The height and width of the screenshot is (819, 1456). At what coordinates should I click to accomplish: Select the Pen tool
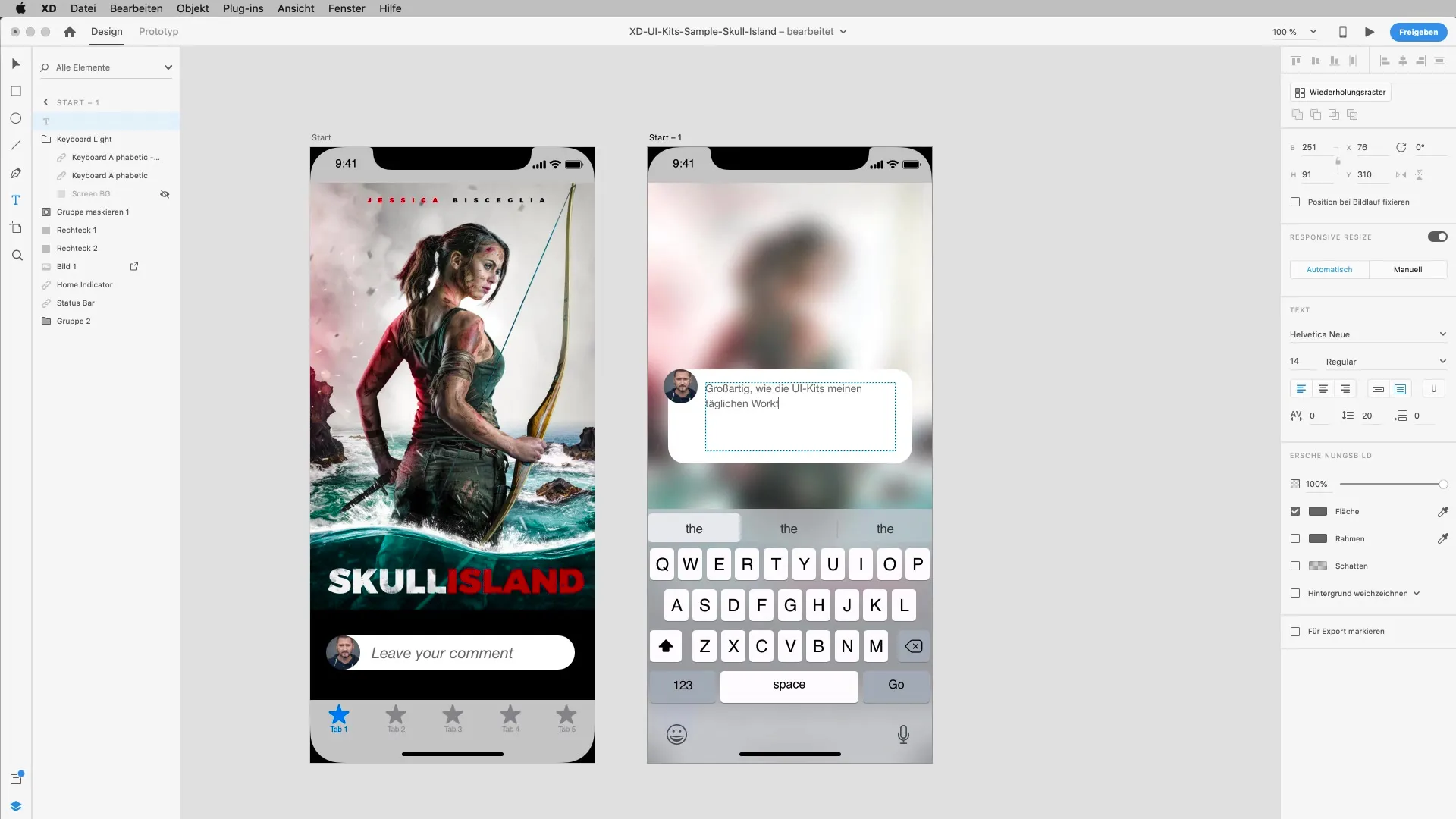tap(16, 173)
